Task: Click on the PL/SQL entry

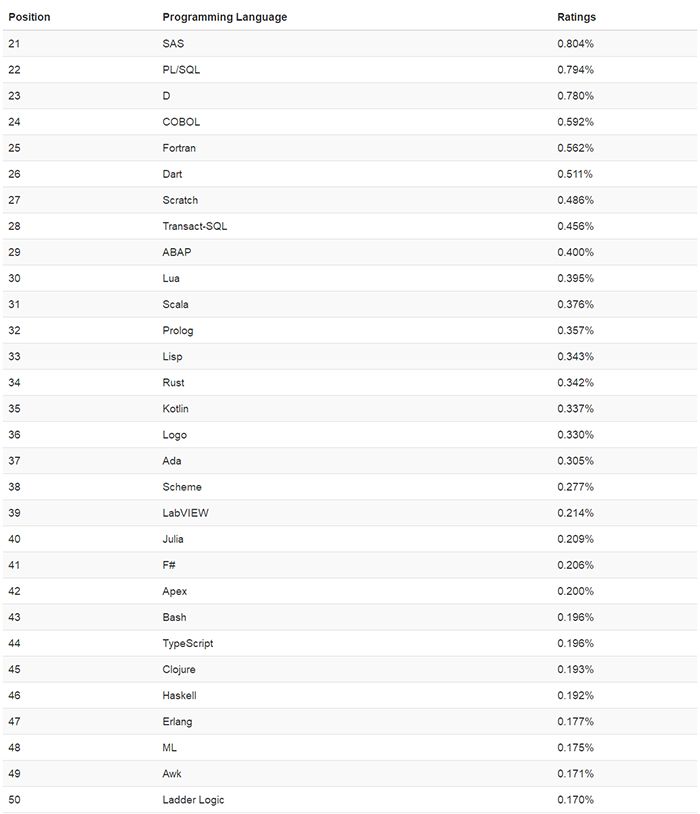Action: pyautogui.click(x=181, y=70)
